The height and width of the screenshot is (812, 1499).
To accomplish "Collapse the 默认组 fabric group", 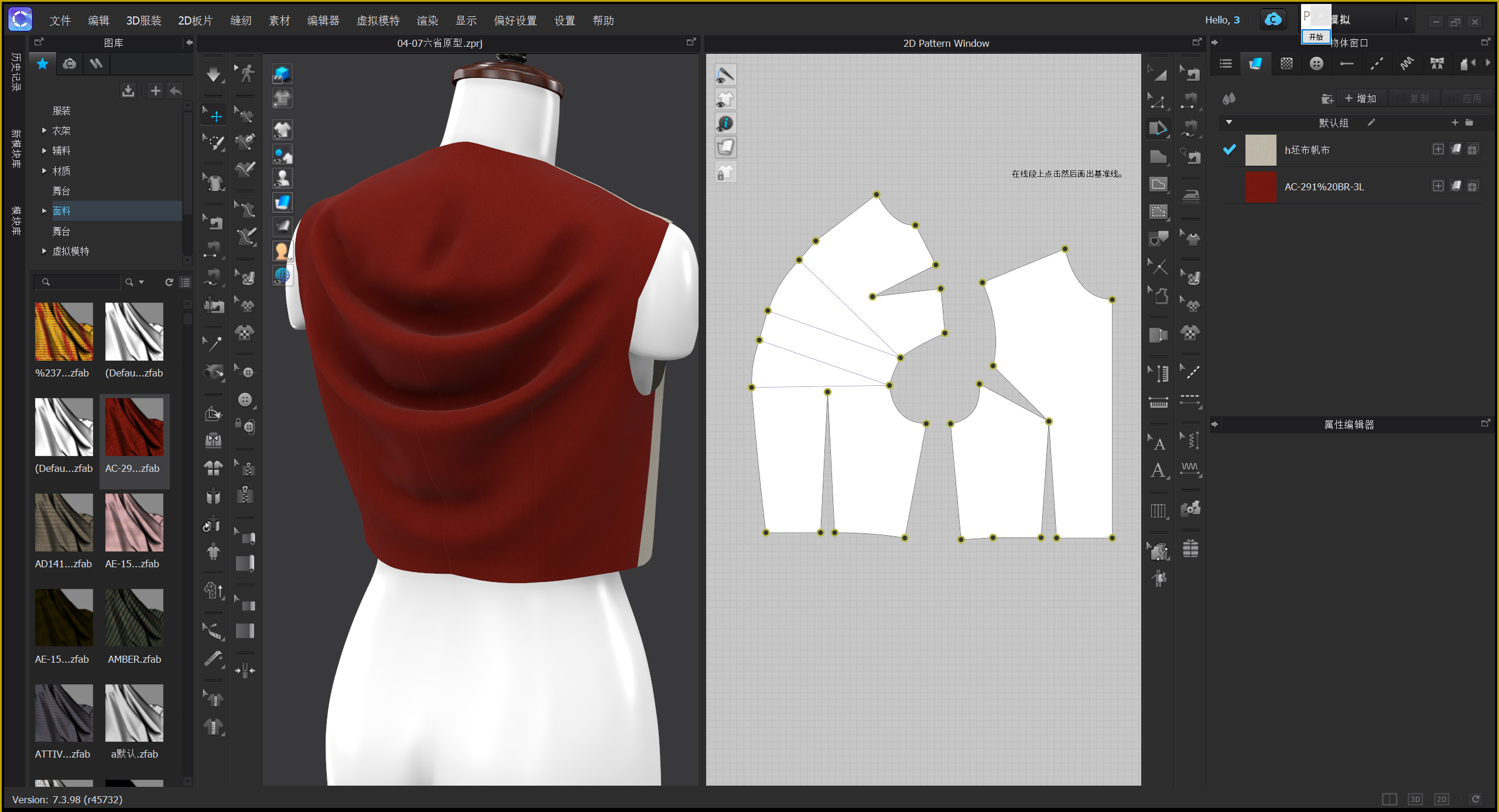I will point(1229,122).
